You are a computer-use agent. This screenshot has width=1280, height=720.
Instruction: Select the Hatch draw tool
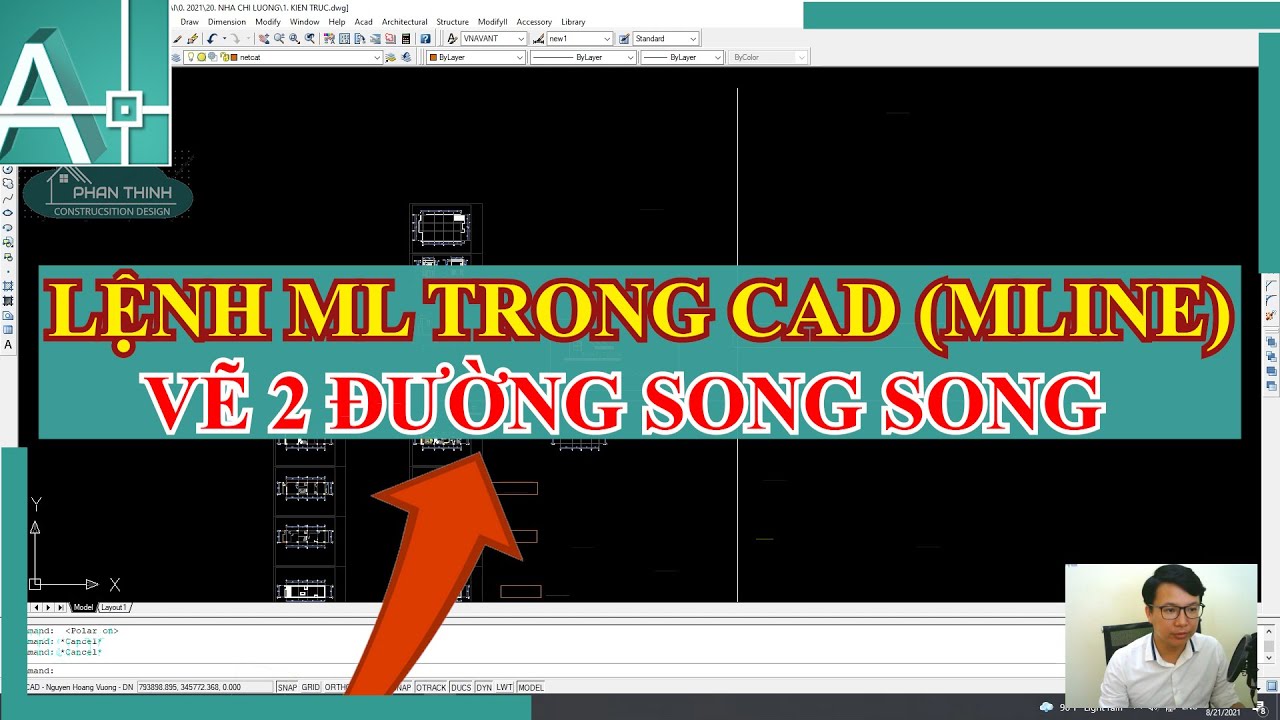click(8, 286)
